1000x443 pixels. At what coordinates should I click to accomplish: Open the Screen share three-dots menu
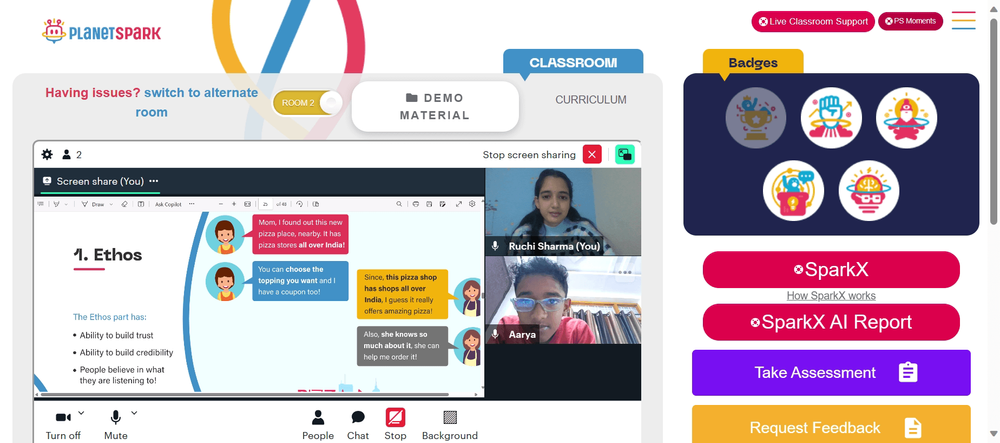point(154,181)
